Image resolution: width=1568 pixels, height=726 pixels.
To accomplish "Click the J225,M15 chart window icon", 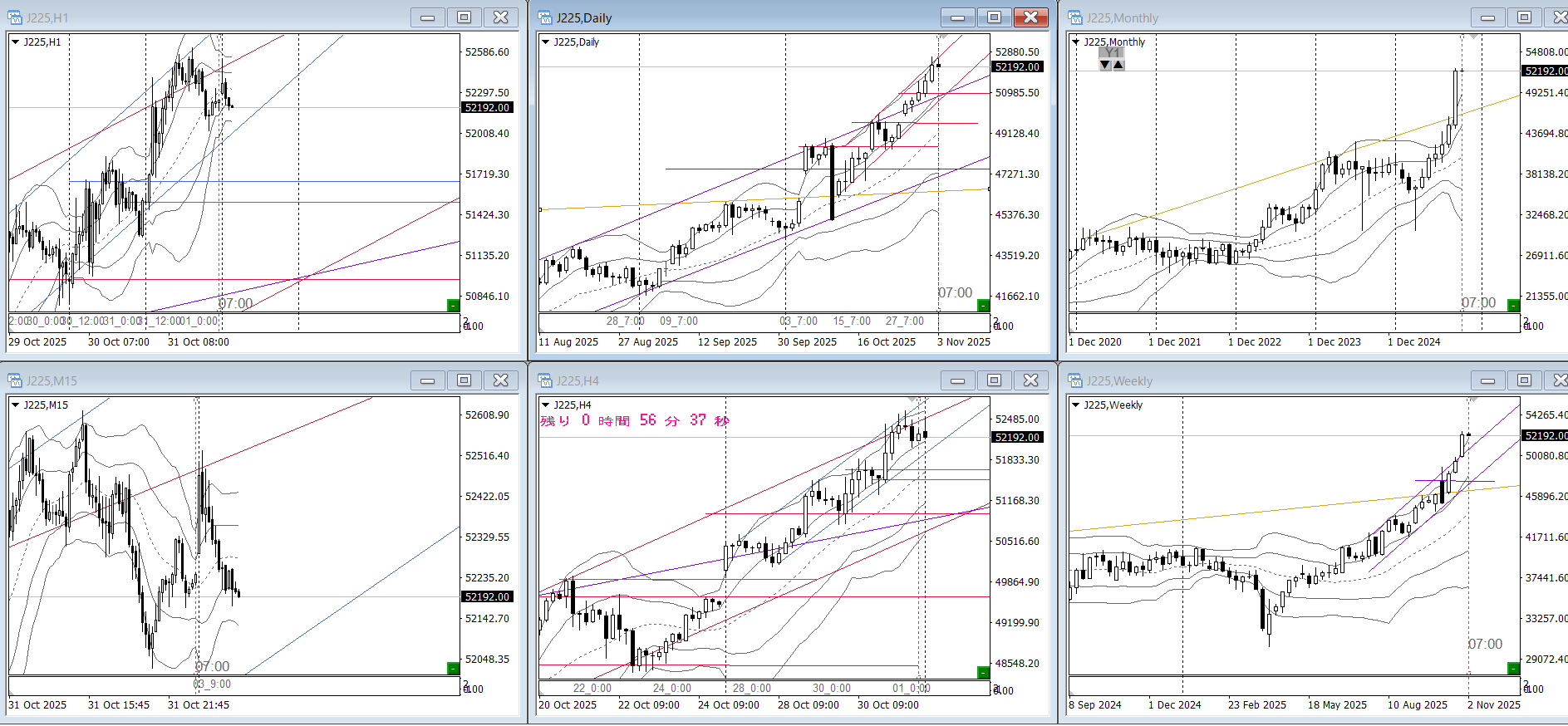I will (x=15, y=380).
